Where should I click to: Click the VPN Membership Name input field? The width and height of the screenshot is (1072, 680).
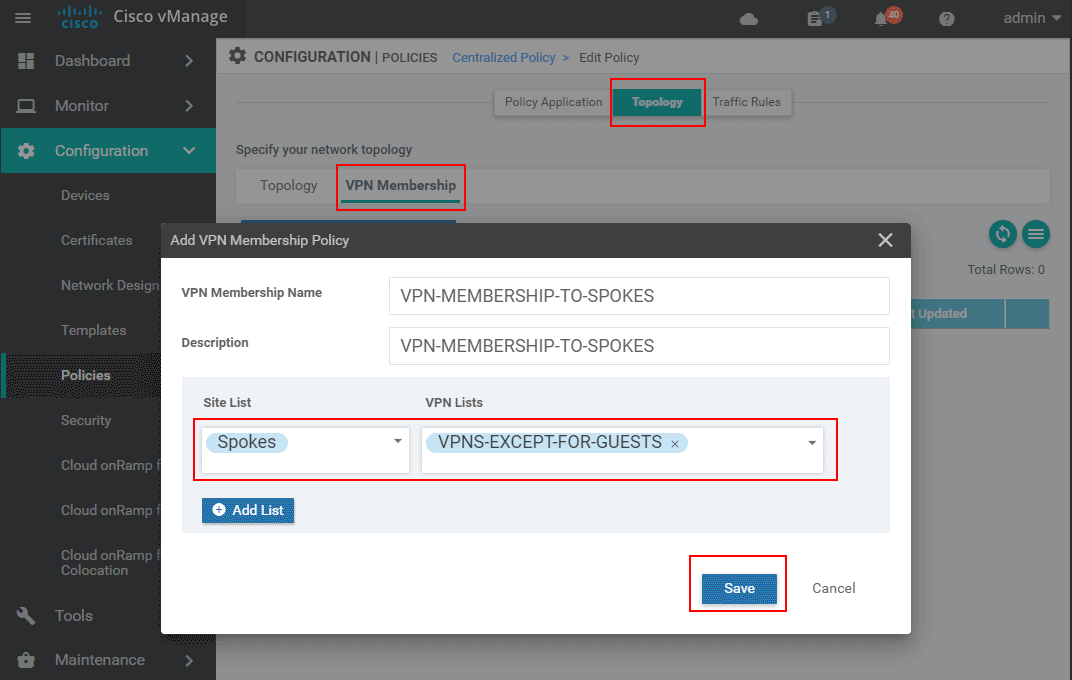pyautogui.click(x=639, y=296)
